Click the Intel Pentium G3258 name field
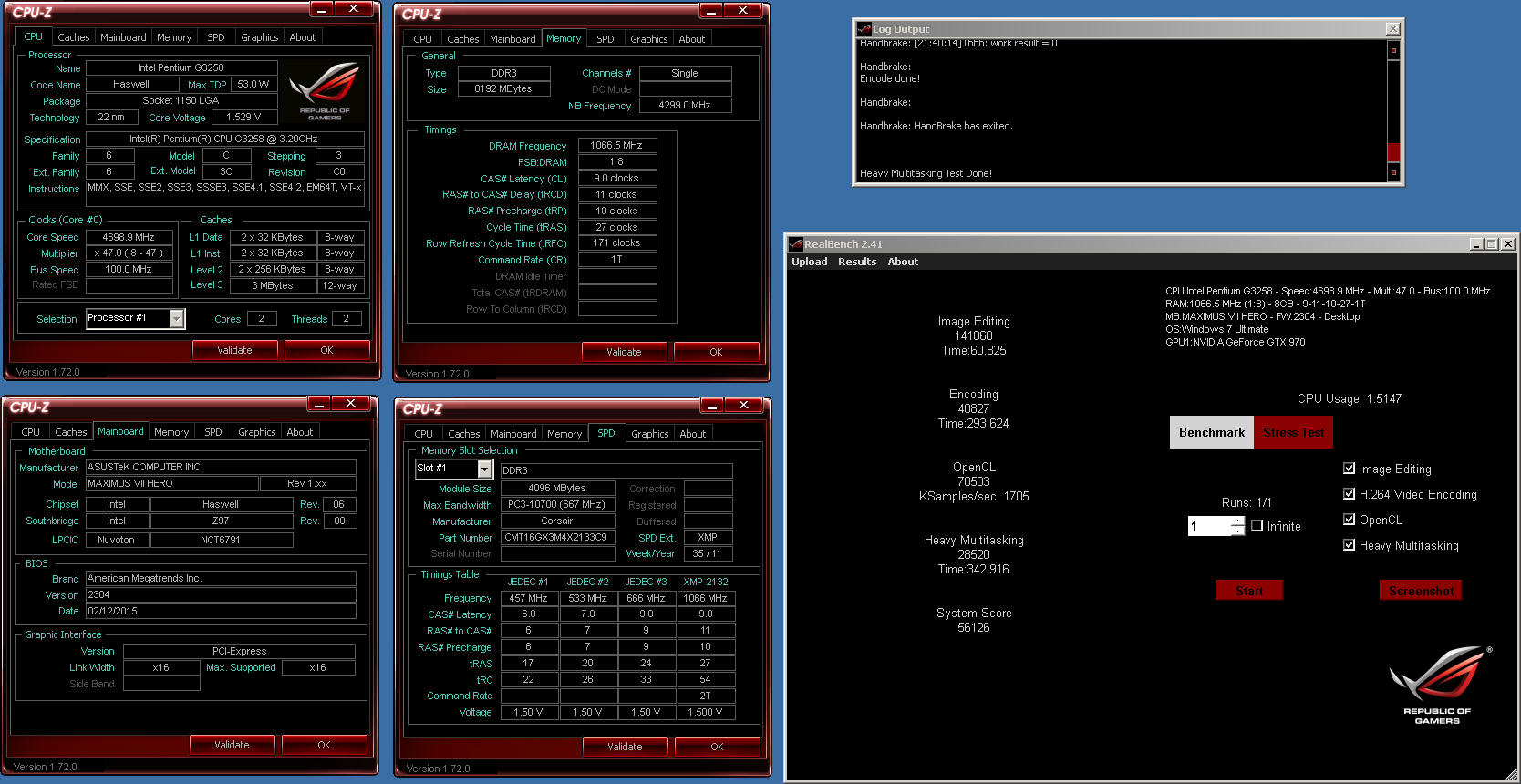The width and height of the screenshot is (1521, 784). point(181,67)
